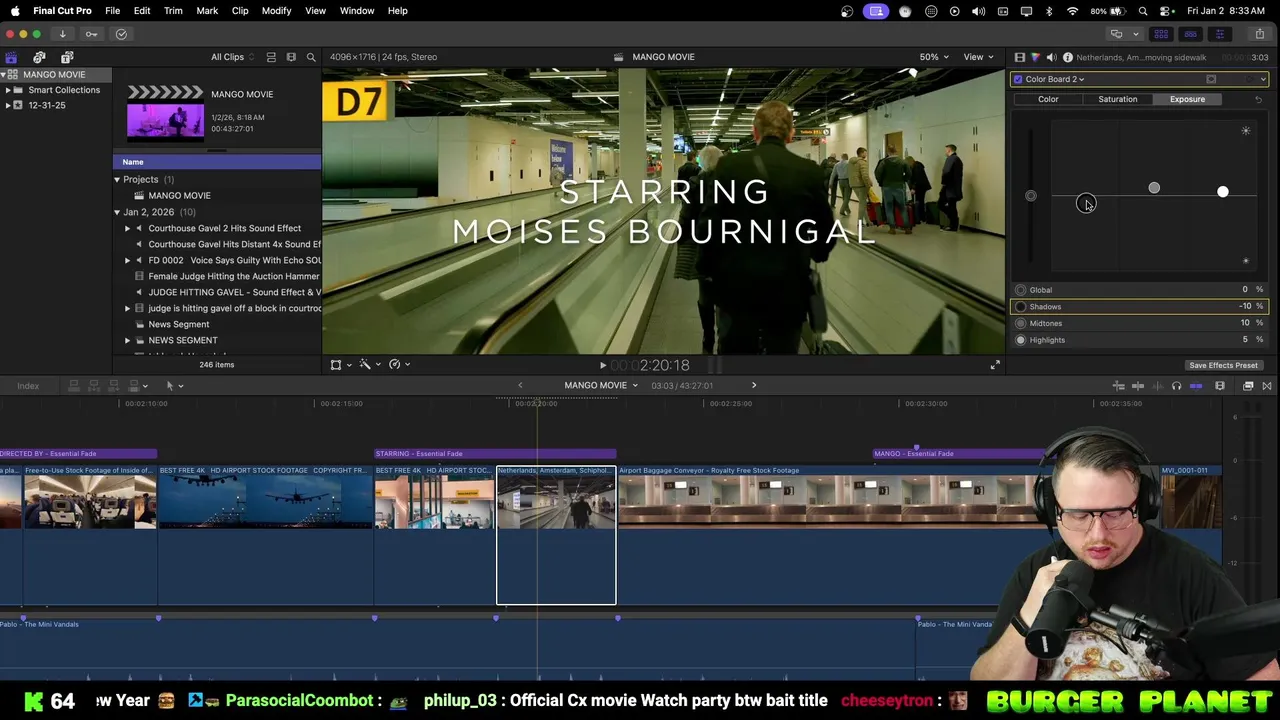Toggle Inspector panel visibility button
This screenshot has width=1280, height=720.
[x=1219, y=34]
